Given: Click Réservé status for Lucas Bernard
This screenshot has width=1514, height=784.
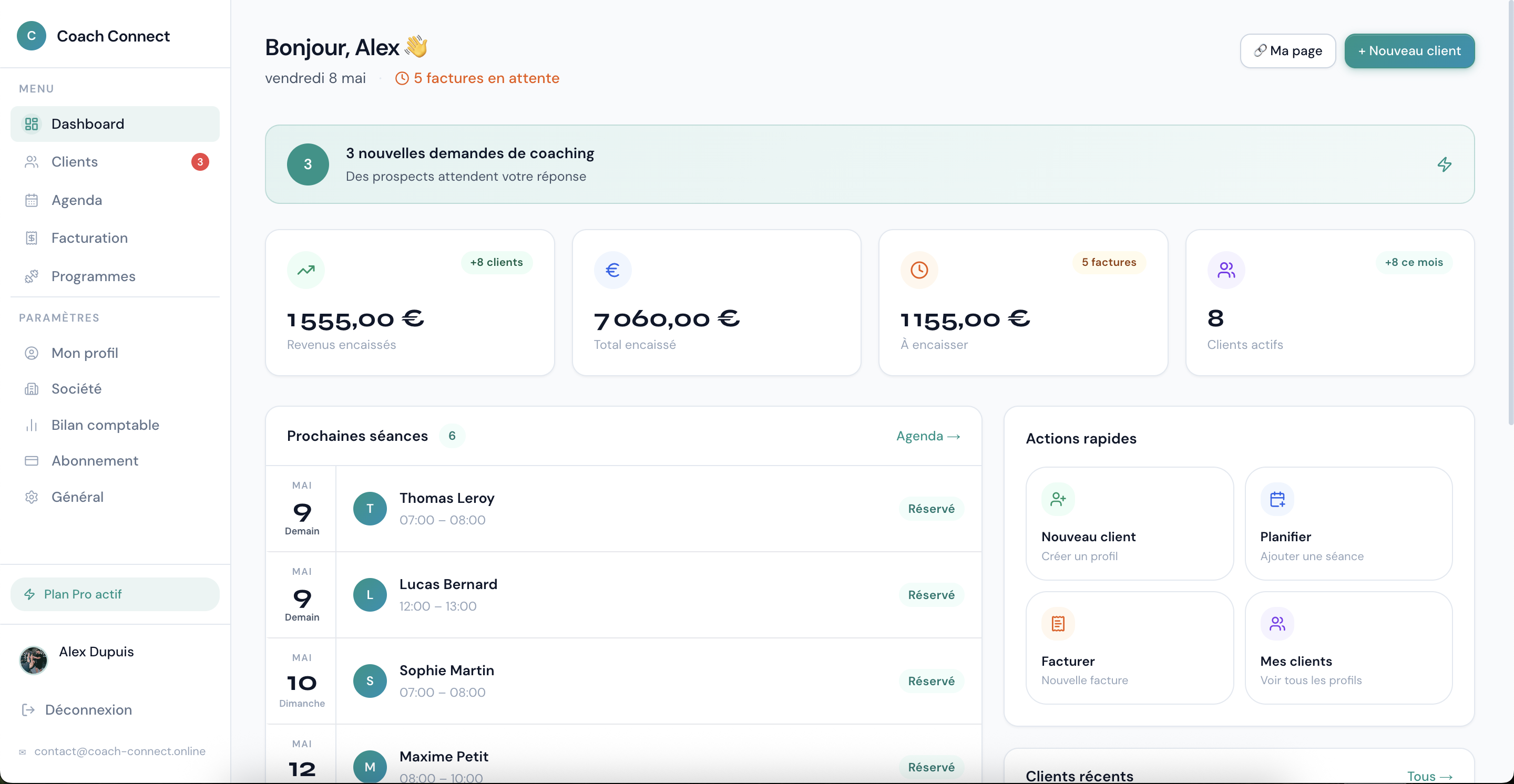Looking at the screenshot, I should [931, 595].
